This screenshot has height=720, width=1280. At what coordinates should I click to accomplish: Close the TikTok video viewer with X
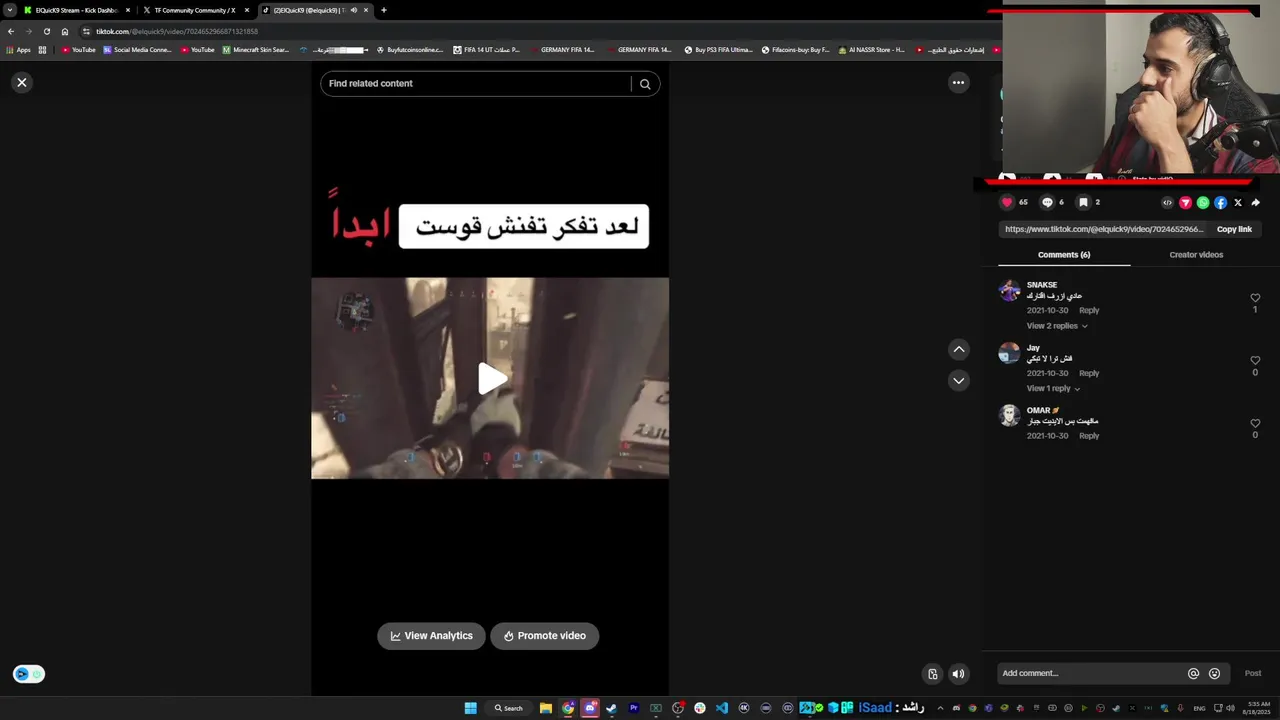[22, 83]
